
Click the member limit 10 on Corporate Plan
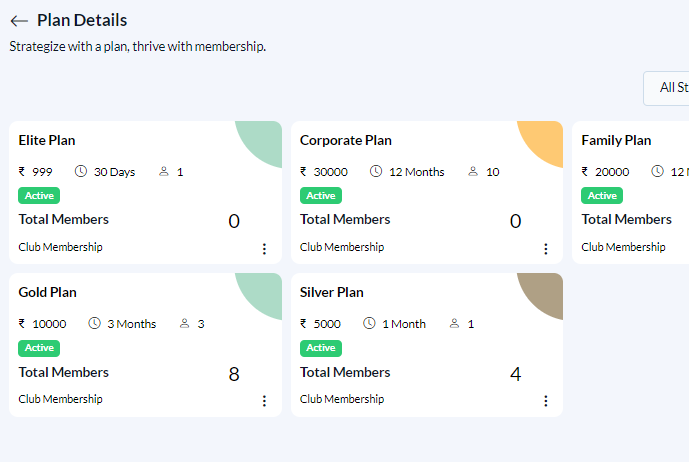click(x=493, y=172)
